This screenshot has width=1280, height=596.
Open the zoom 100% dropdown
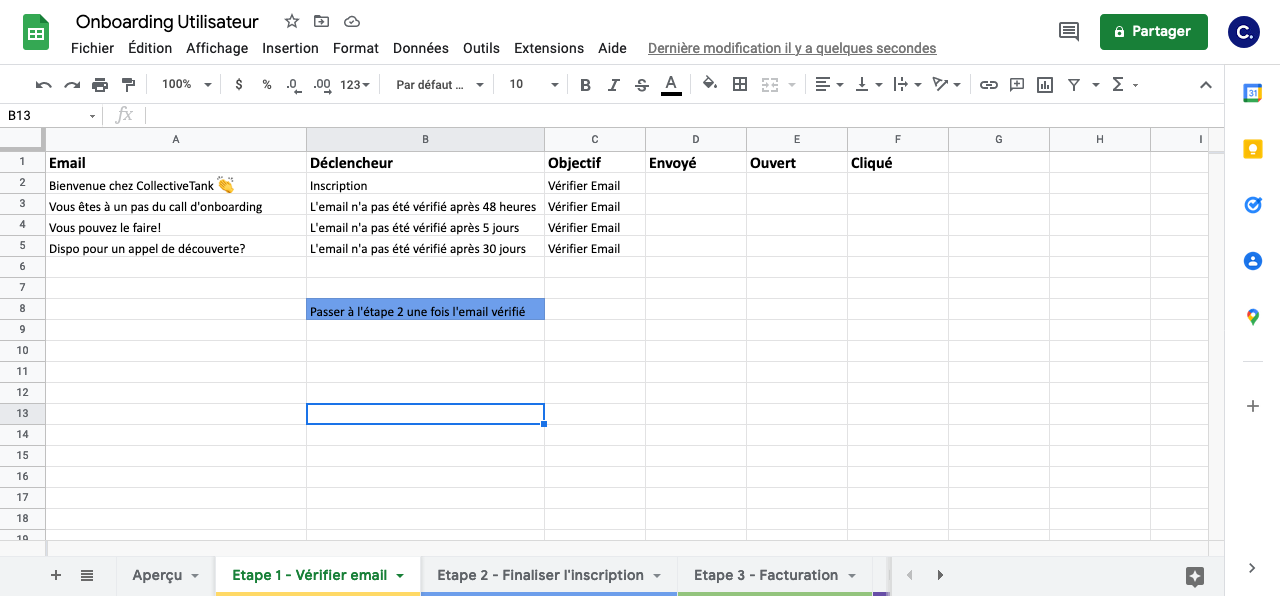point(187,85)
